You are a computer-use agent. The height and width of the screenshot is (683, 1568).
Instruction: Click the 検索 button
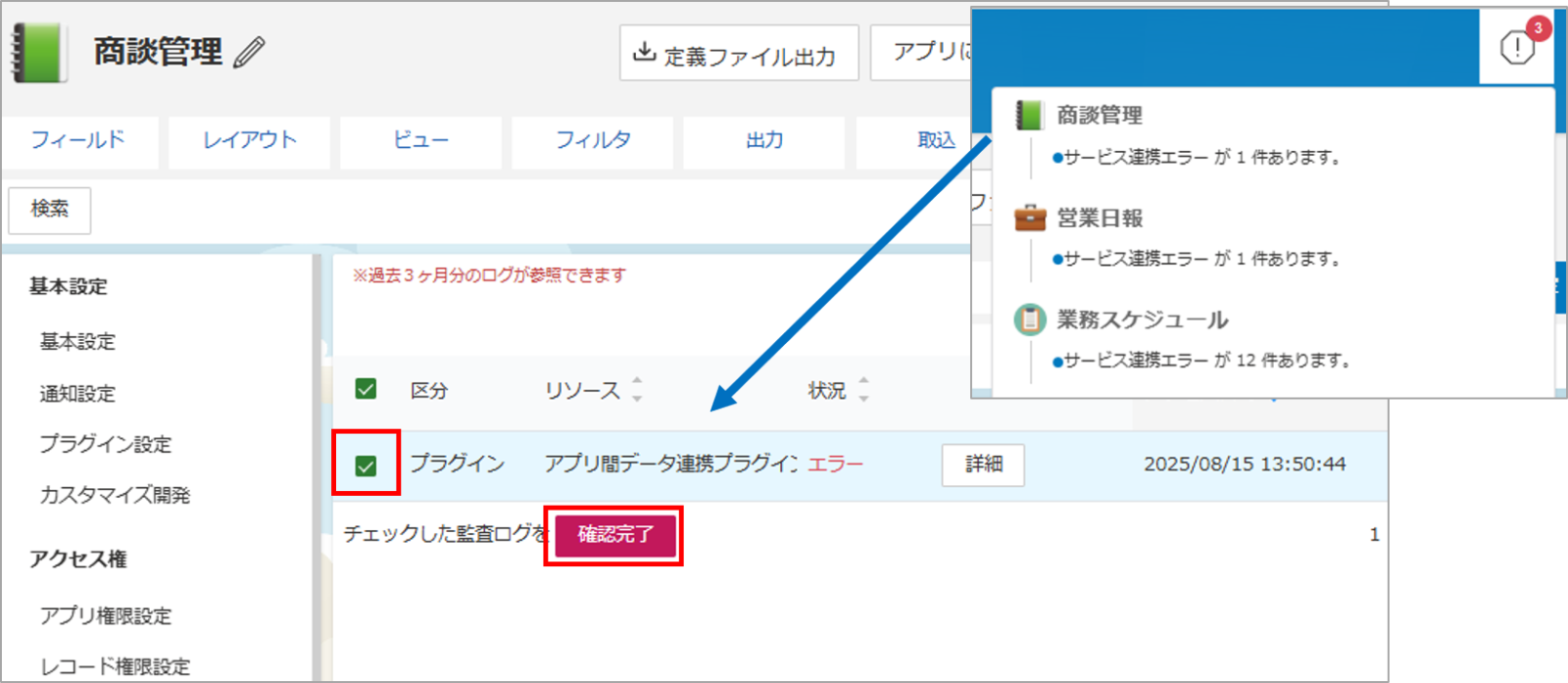(50, 210)
